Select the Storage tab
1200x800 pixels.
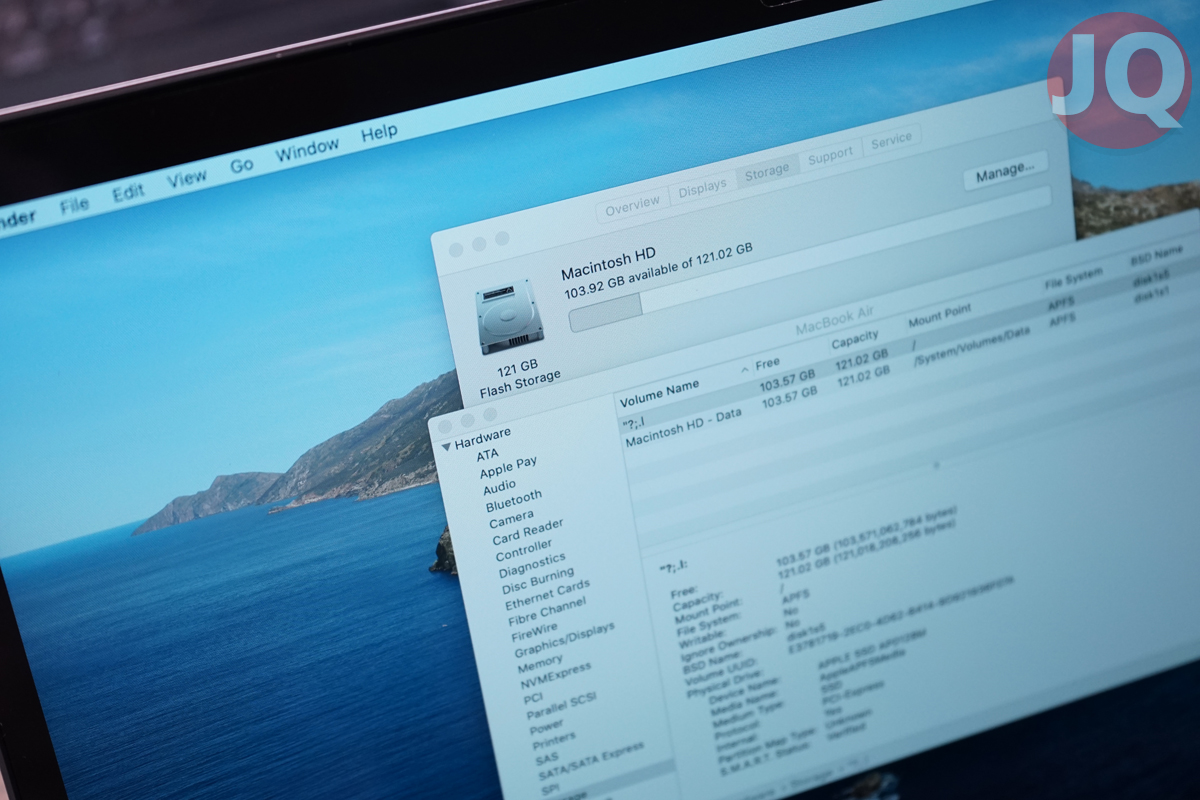(x=767, y=171)
